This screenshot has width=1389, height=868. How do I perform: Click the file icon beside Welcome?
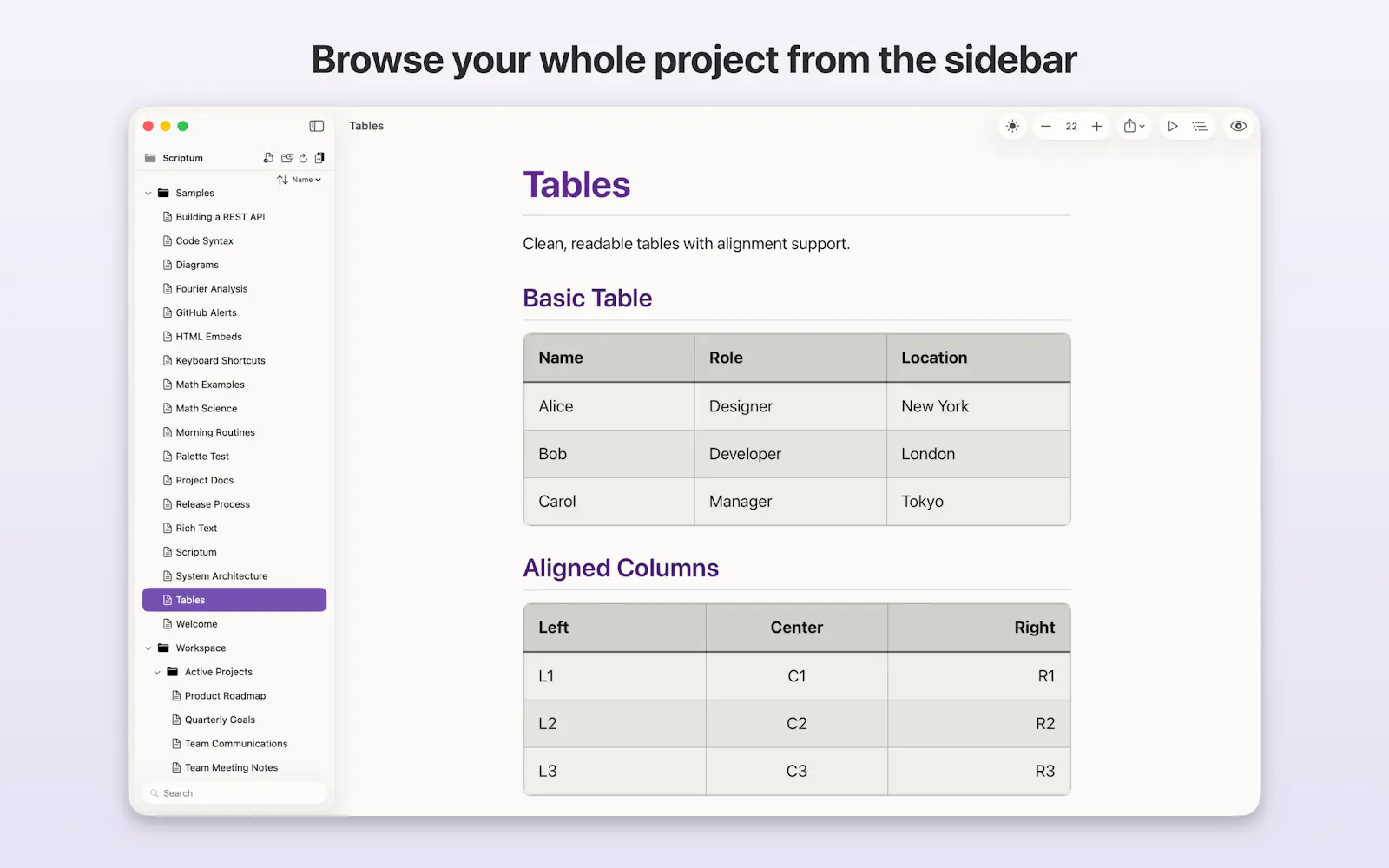168,624
